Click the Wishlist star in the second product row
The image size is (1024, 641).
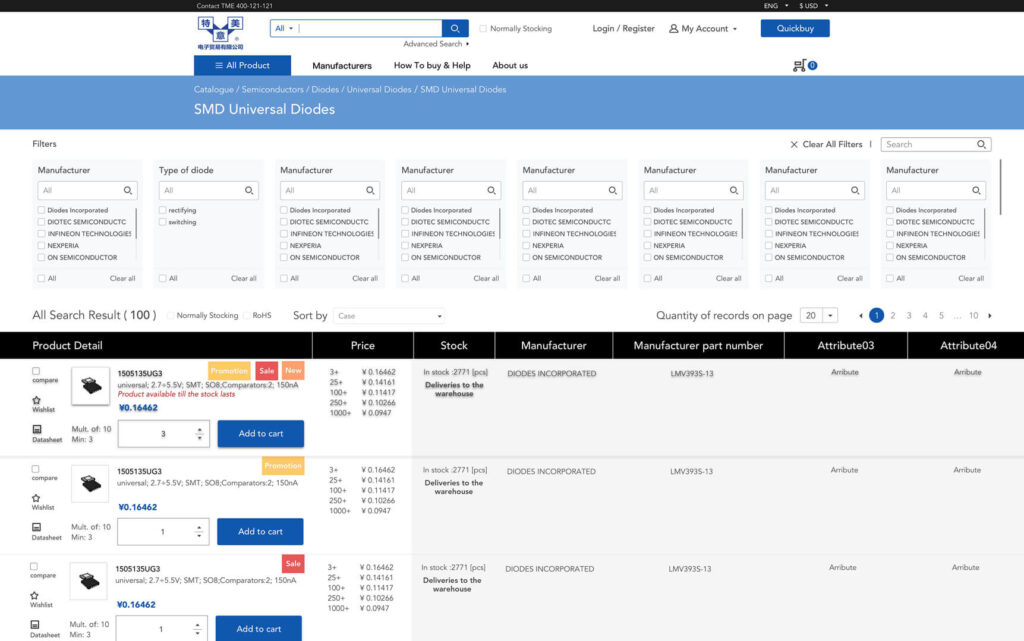36,498
